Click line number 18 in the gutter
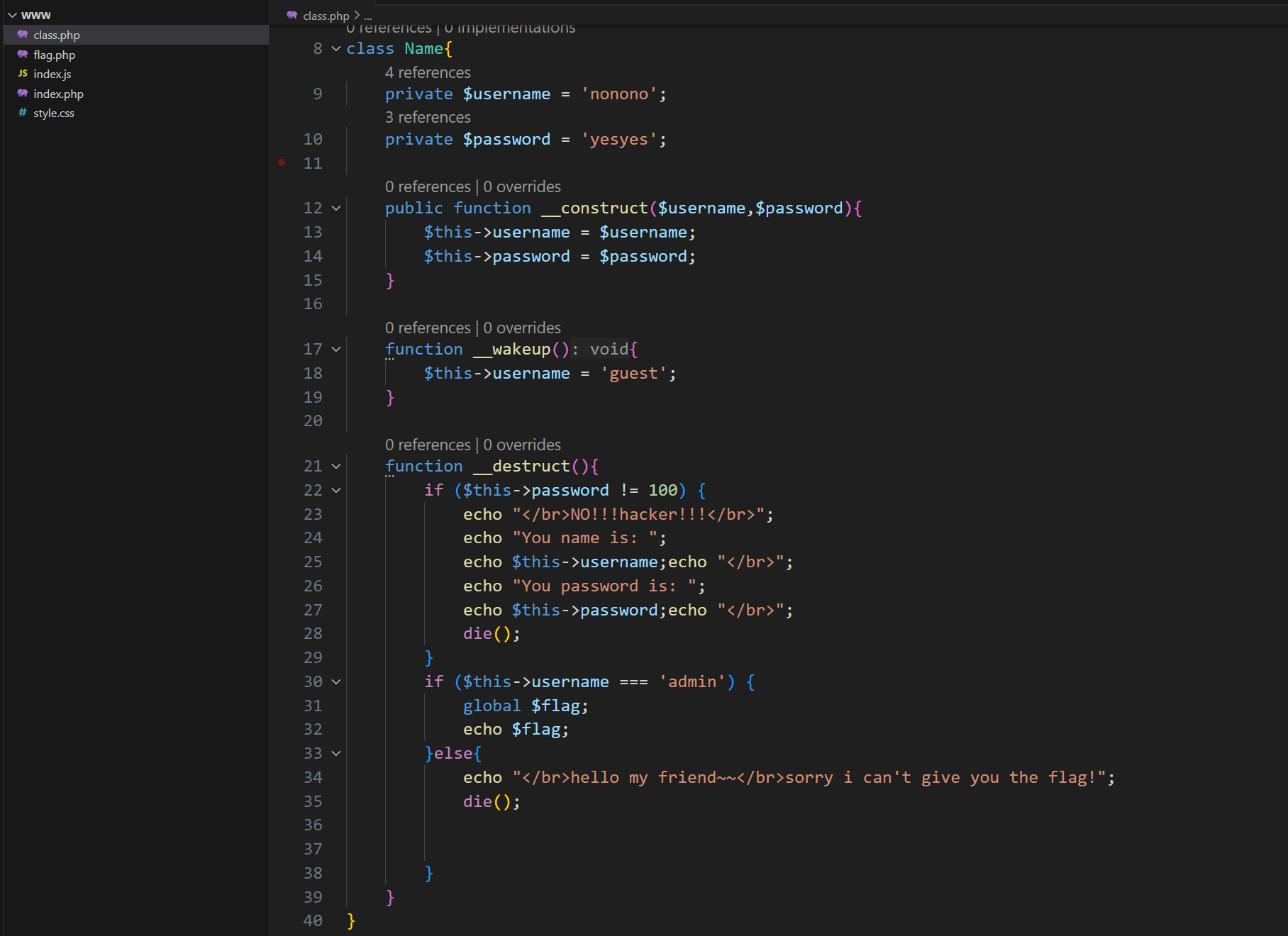The height and width of the screenshot is (936, 1288). [x=313, y=373]
